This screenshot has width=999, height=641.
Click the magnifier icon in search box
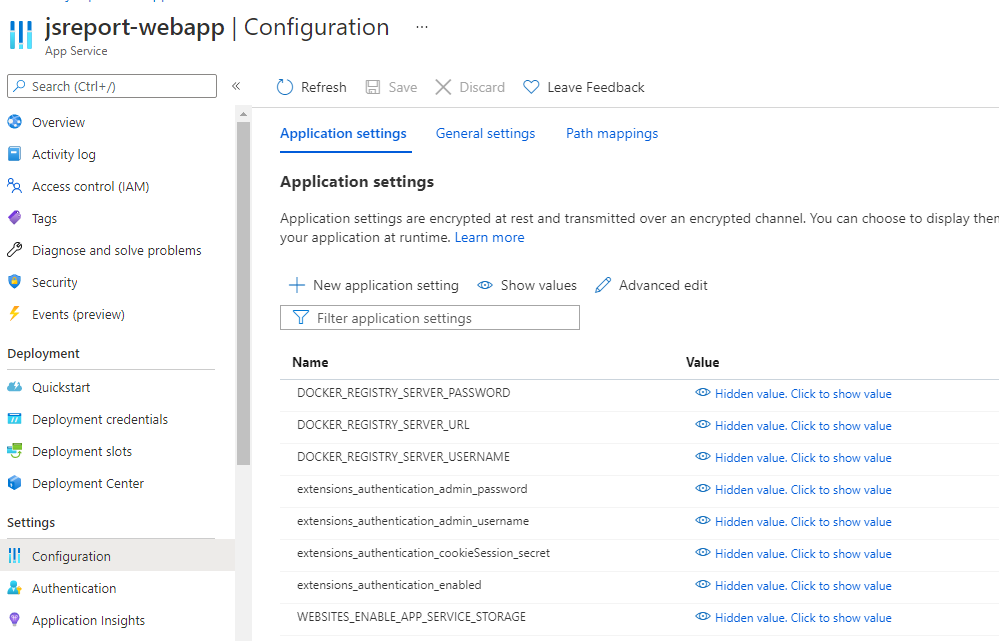20,86
